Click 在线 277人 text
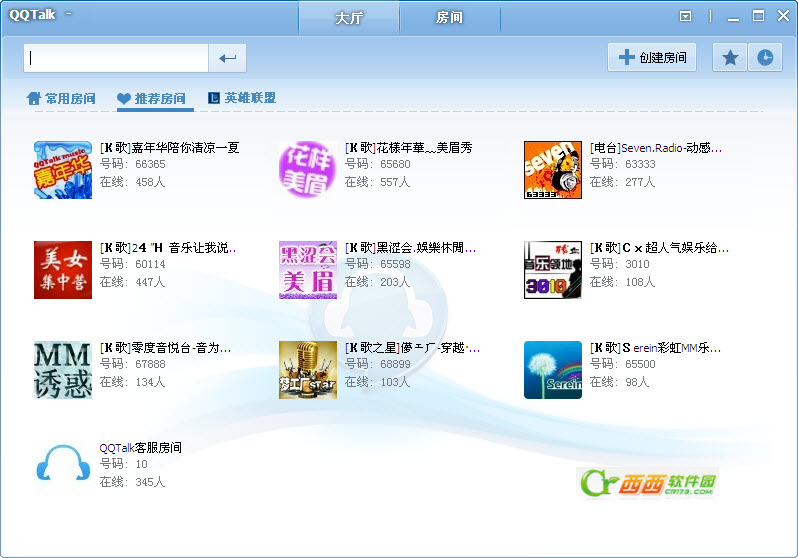The image size is (798, 558). 622,182
